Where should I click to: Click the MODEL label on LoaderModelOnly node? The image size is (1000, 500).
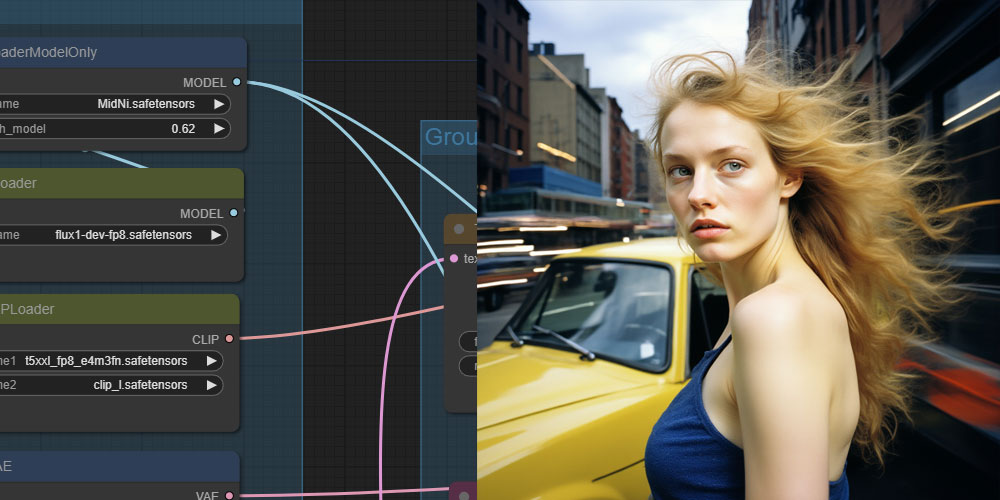pyautogui.click(x=204, y=83)
